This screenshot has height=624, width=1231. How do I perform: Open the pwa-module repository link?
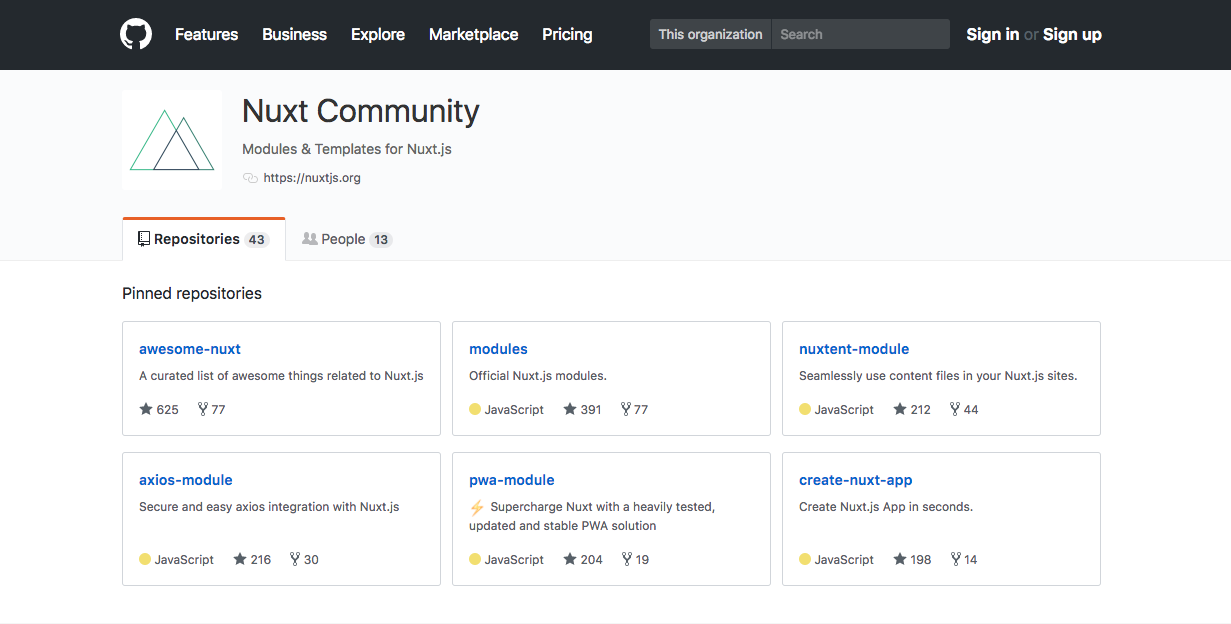pos(511,480)
